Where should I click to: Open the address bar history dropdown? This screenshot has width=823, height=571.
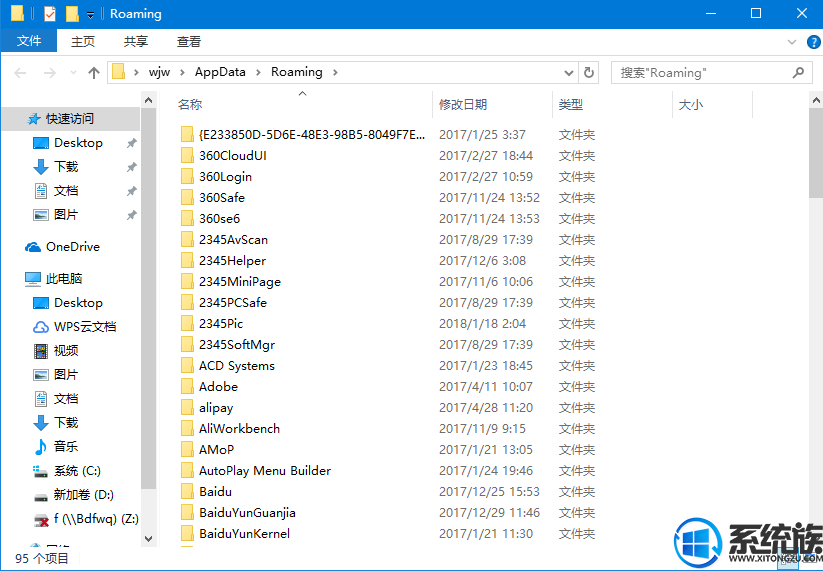click(x=568, y=72)
